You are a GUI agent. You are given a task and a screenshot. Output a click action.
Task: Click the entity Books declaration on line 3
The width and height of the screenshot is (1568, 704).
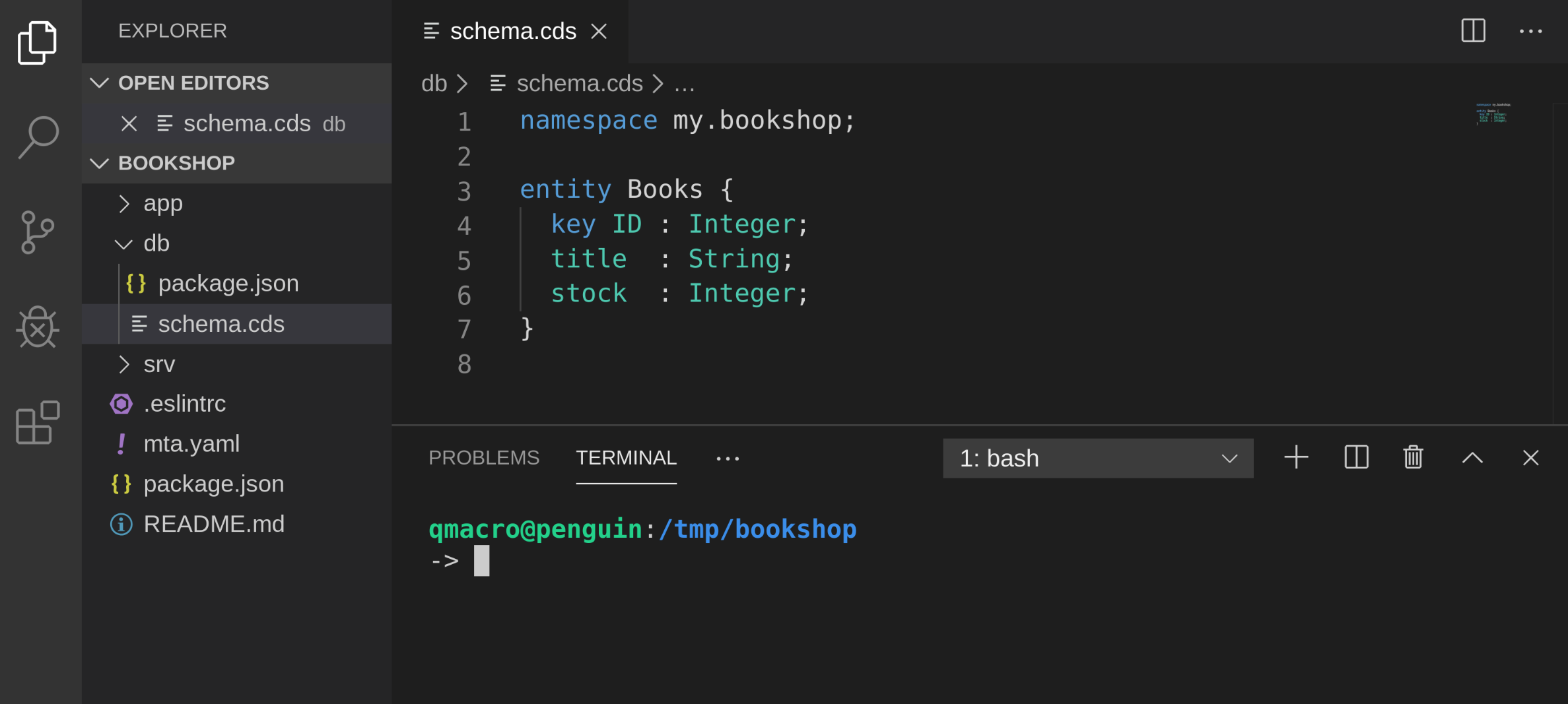tap(627, 190)
